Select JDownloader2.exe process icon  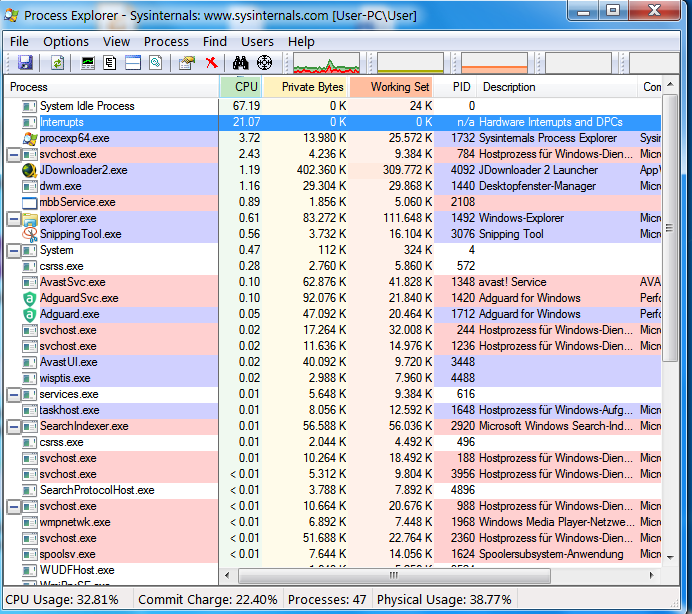pyautogui.click(x=30, y=170)
